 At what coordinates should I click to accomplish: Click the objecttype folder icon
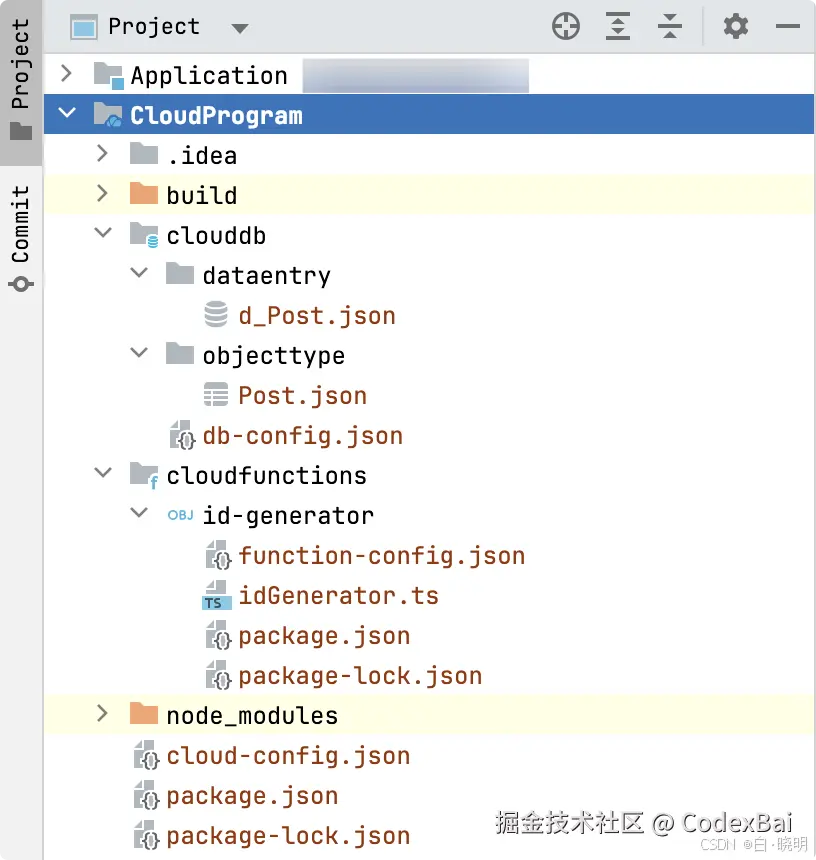coord(180,353)
